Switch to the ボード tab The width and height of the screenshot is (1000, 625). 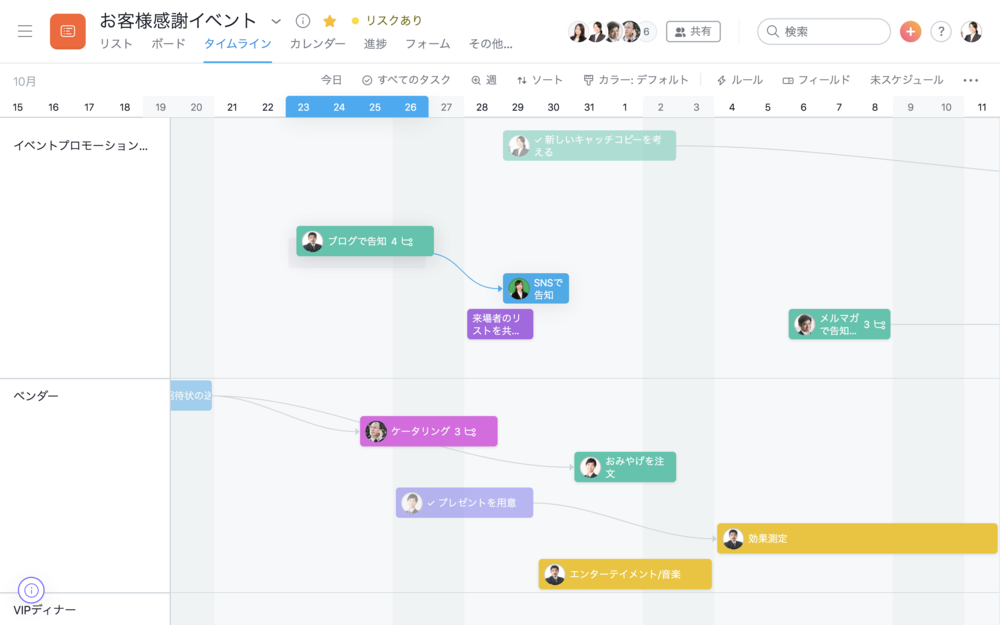168,44
